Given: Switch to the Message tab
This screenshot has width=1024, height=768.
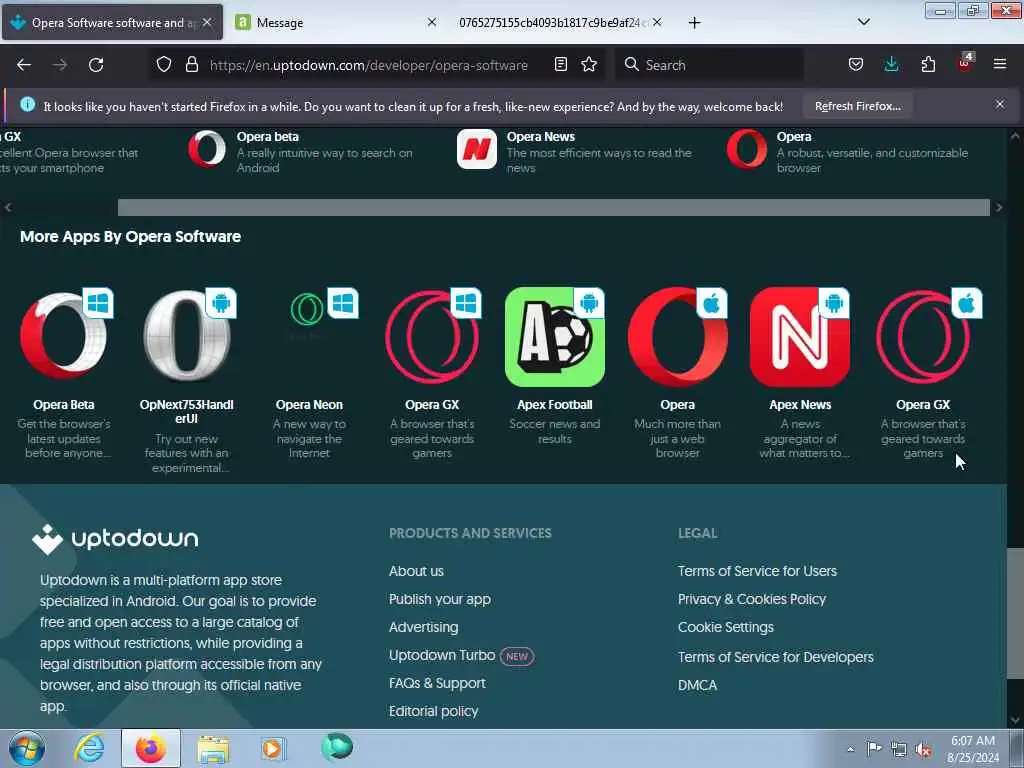Looking at the screenshot, I should point(336,23).
